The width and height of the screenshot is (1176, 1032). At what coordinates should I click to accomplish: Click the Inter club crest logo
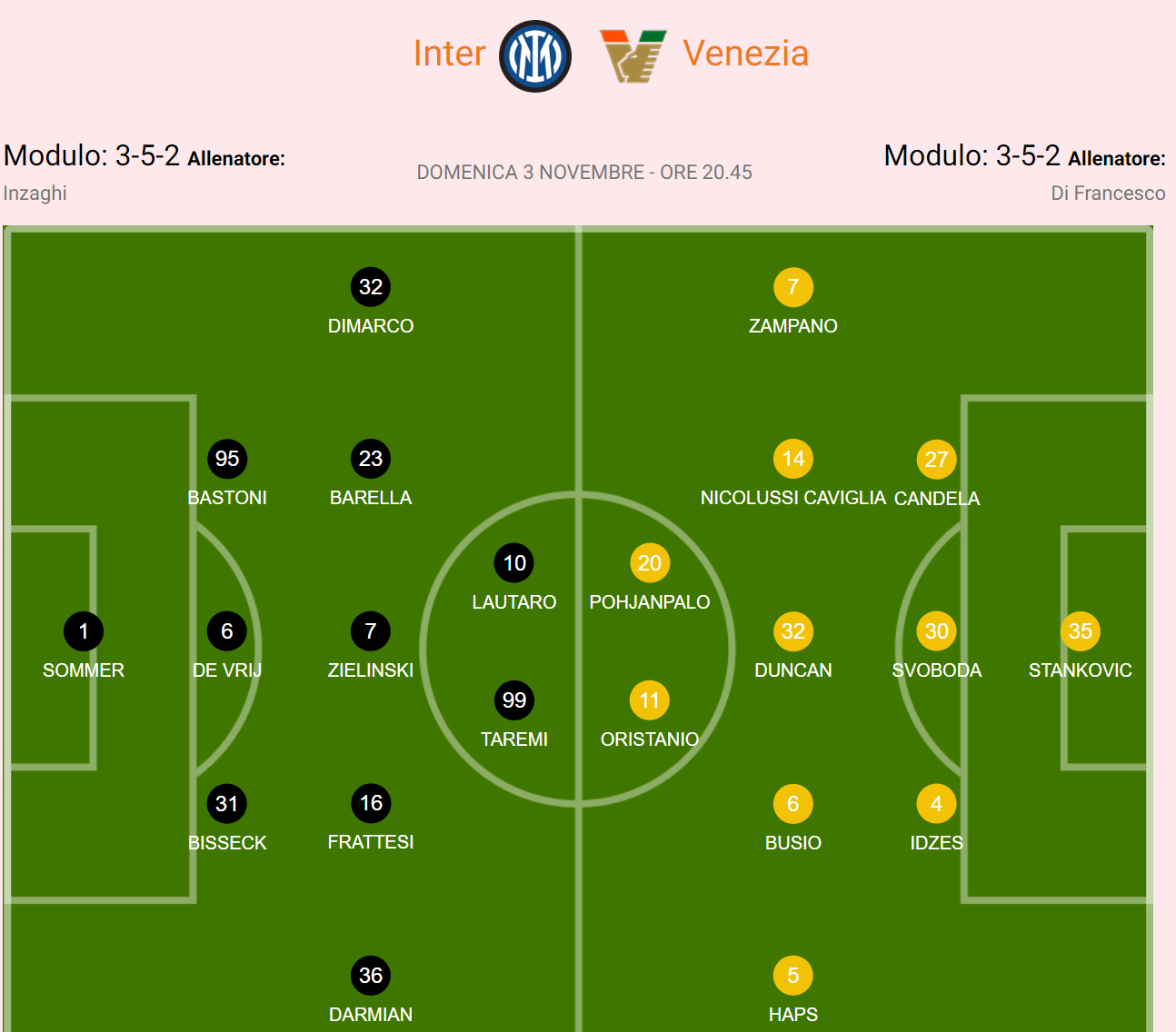(535, 56)
